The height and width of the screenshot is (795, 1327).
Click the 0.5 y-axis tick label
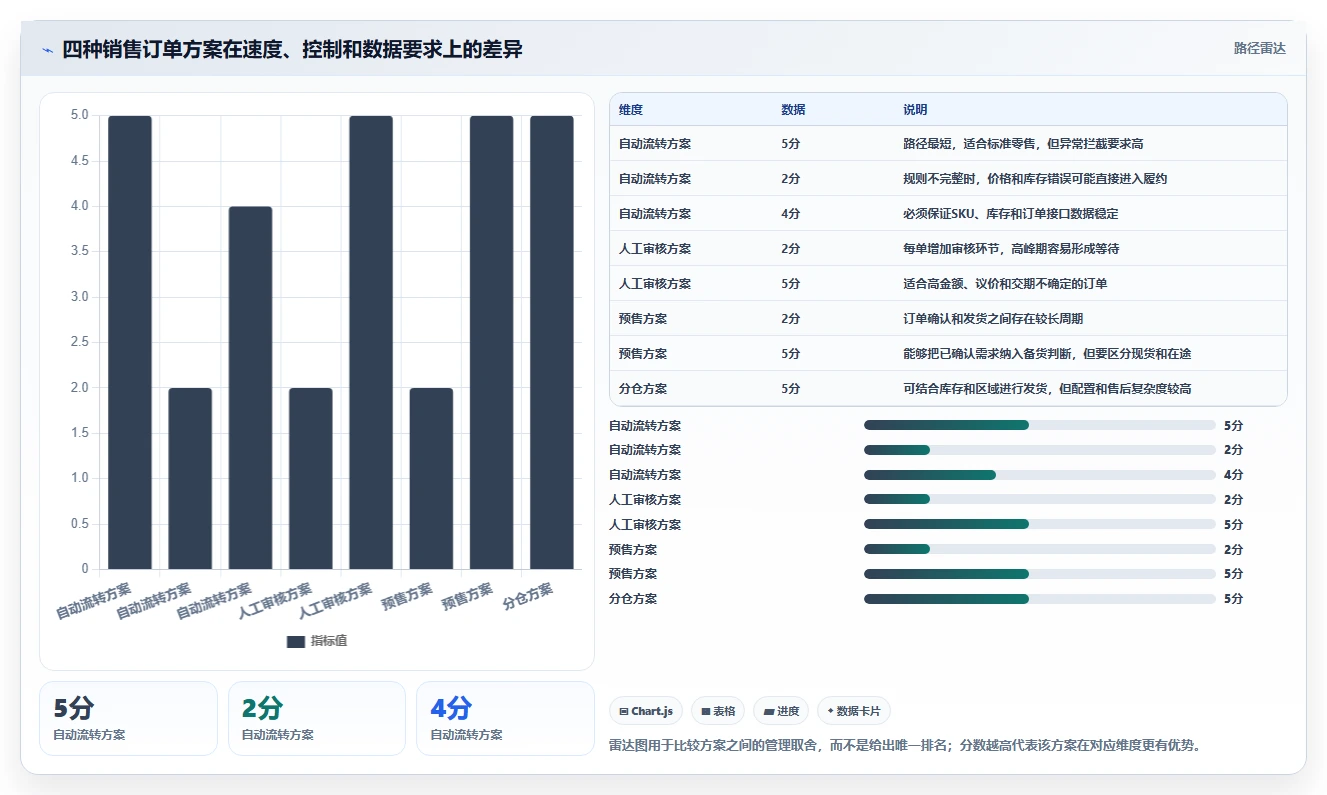[79, 524]
